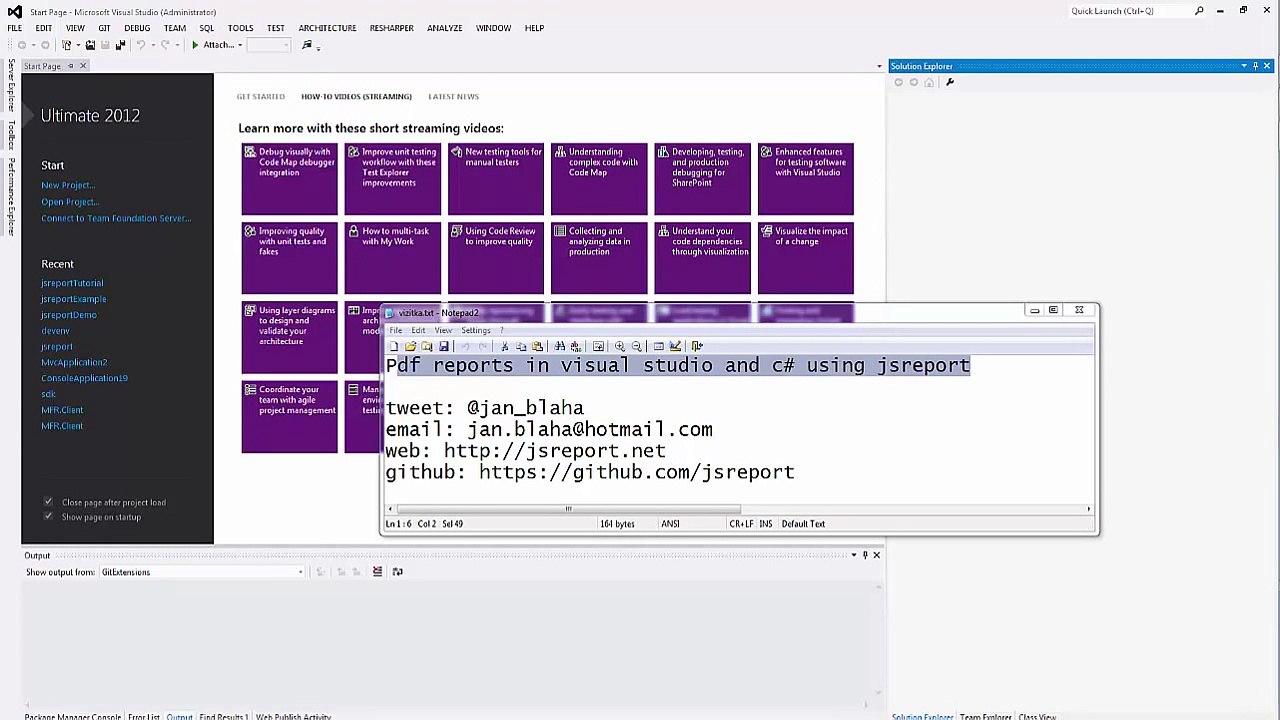The image size is (1280, 720).
Task: Click the Navigate Backward toolbar icon
Action: (x=22, y=45)
